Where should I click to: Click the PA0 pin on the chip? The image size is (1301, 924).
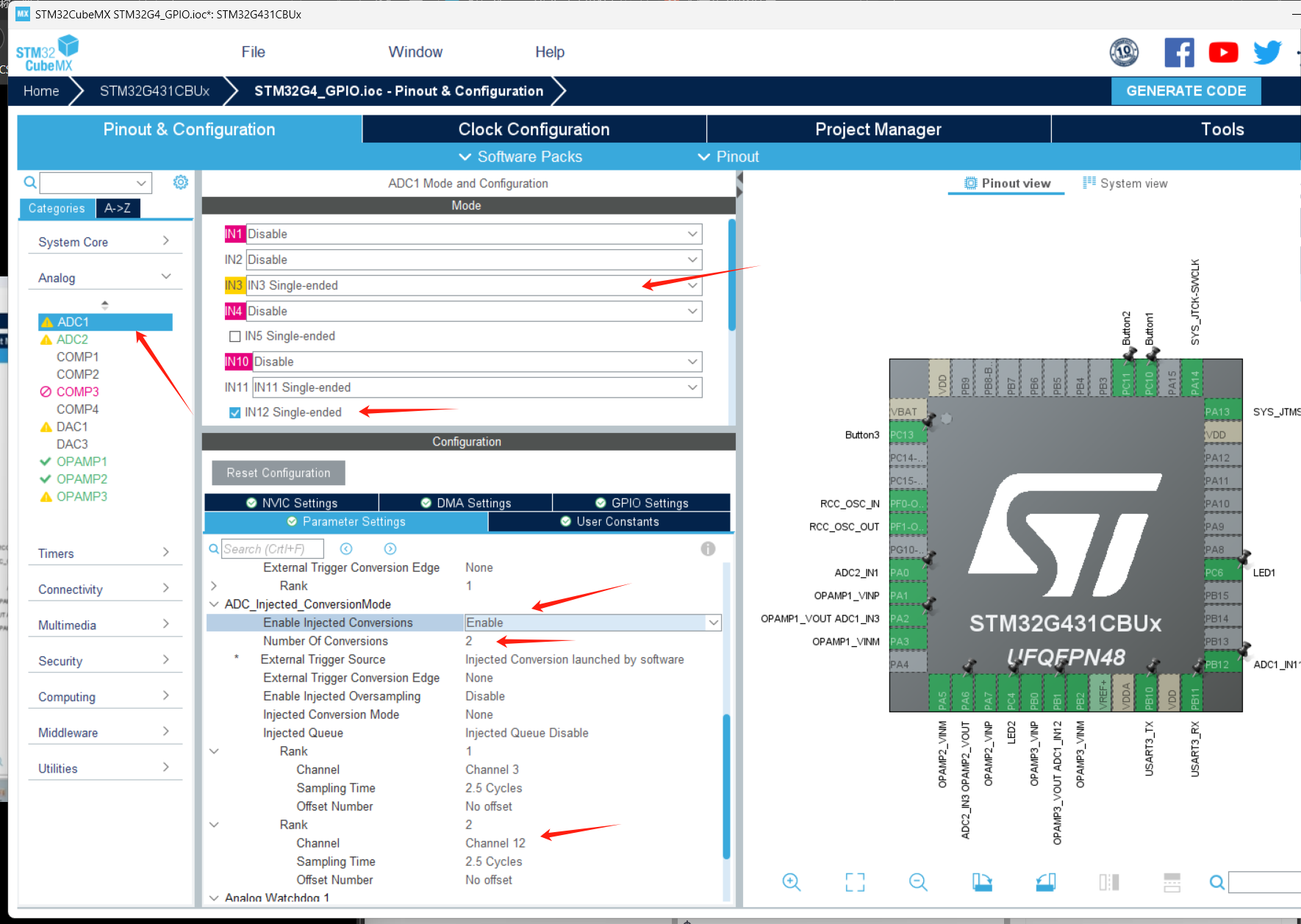click(908, 573)
